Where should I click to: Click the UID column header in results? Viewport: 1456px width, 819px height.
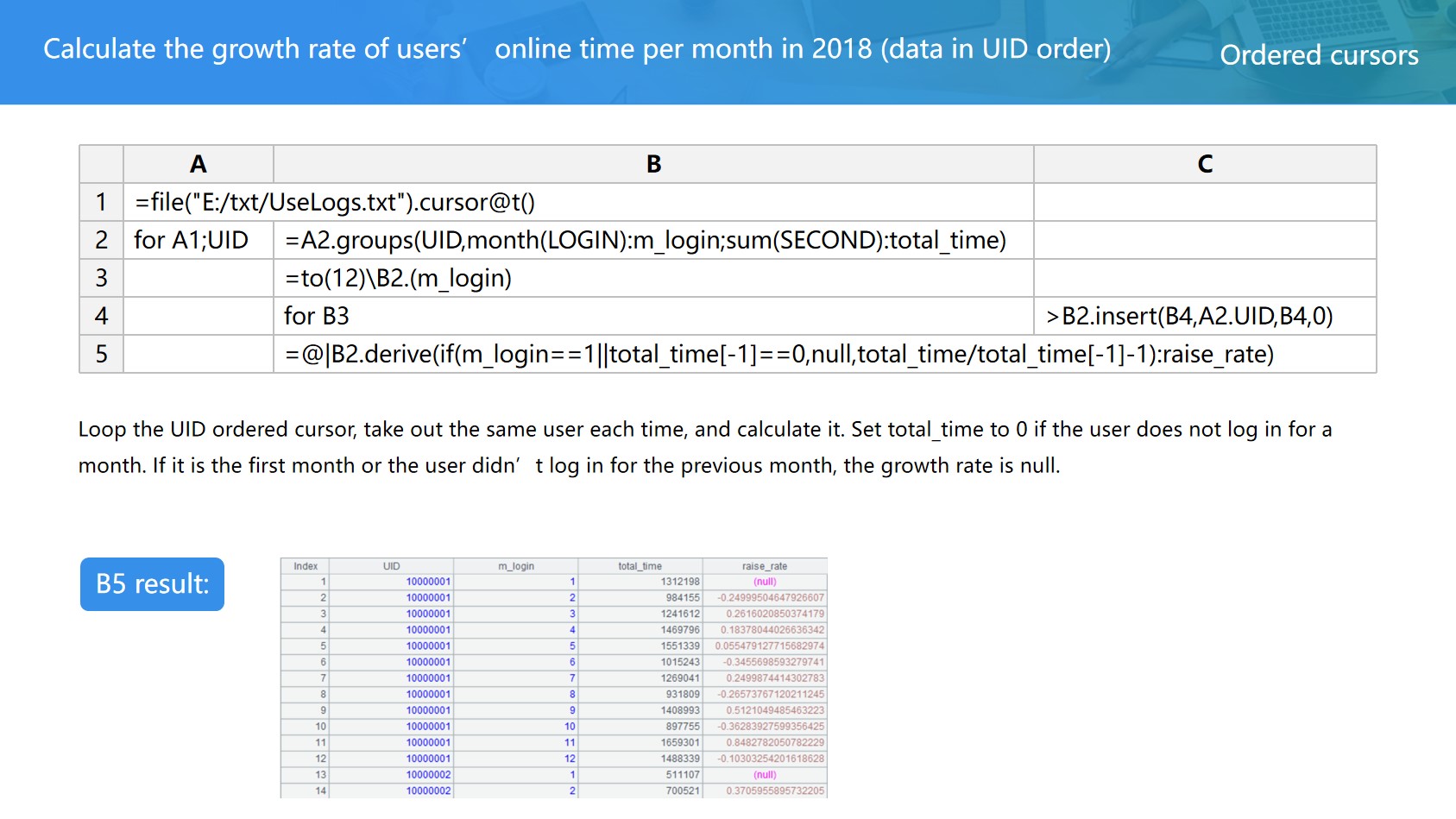coord(391,566)
